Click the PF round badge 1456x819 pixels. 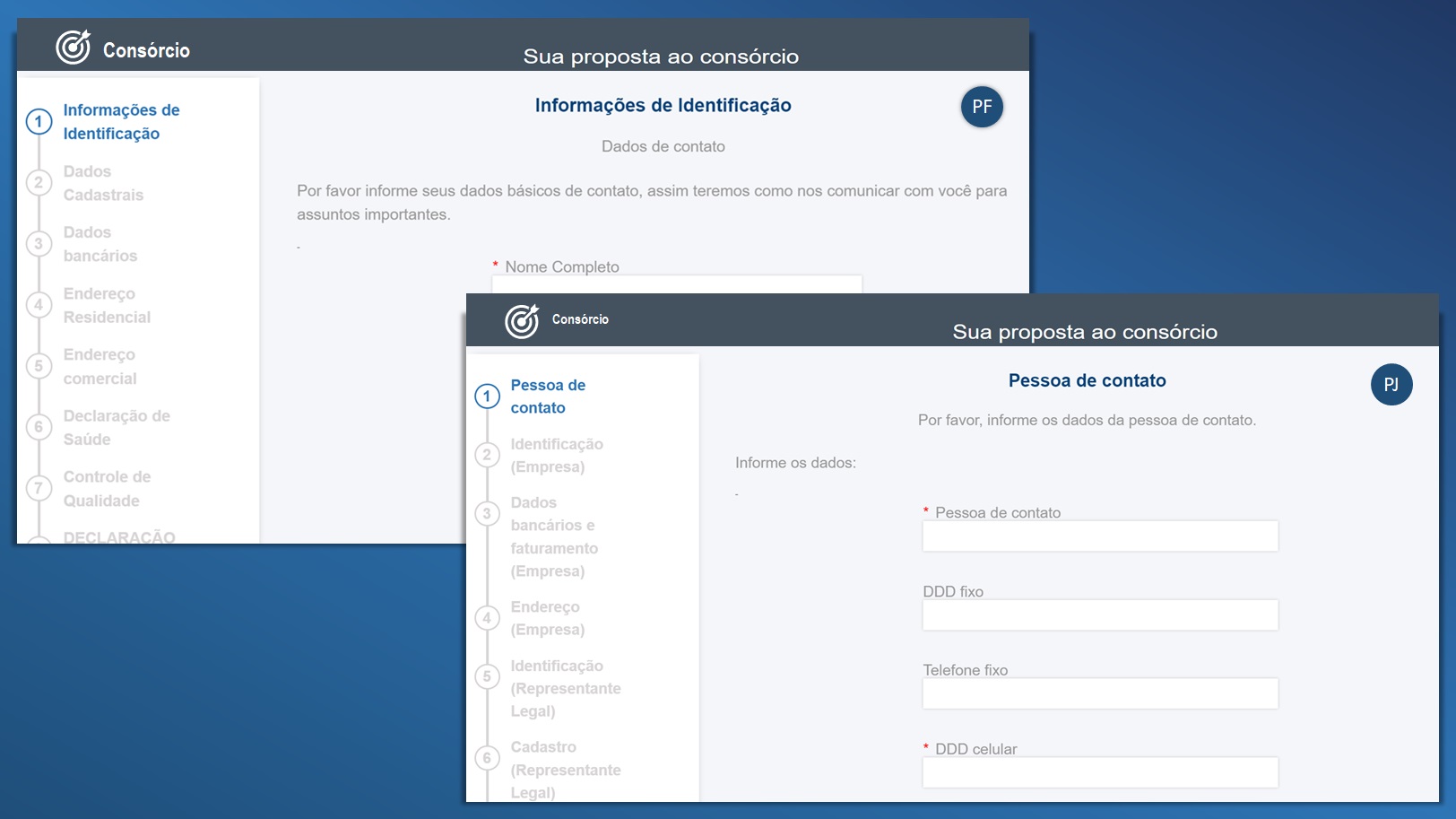[982, 107]
